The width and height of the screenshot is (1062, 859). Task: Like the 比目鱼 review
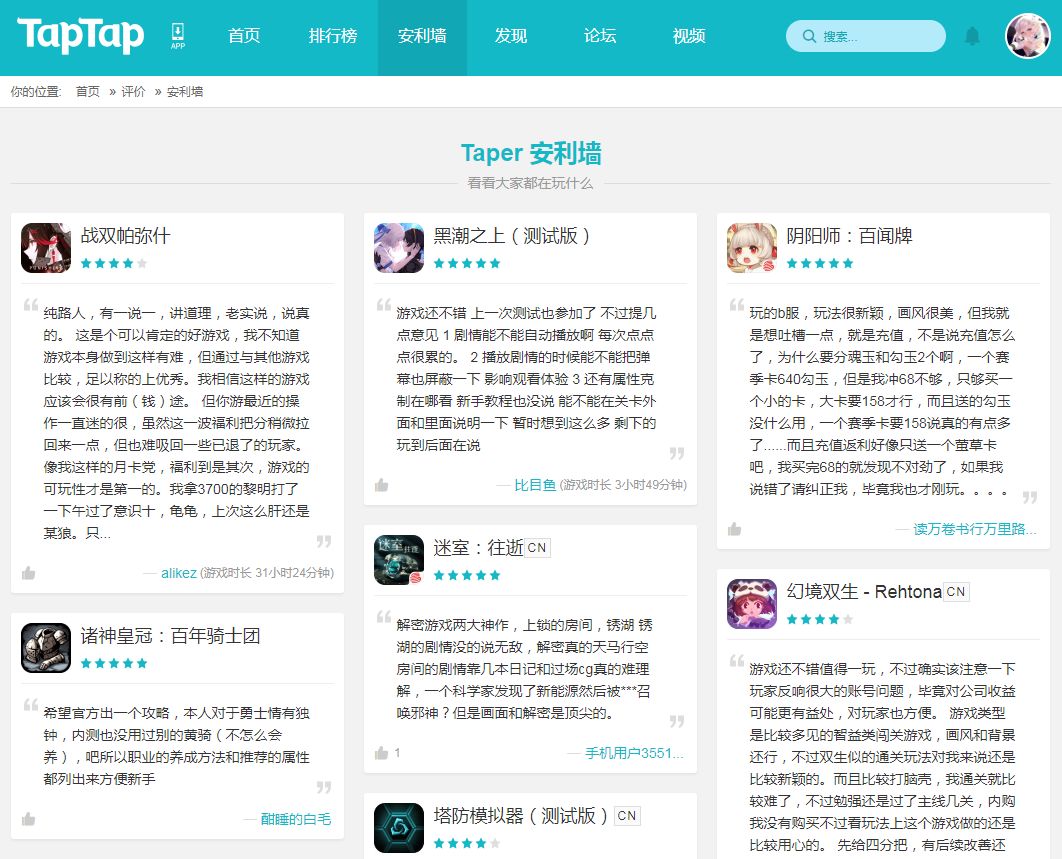(x=381, y=485)
